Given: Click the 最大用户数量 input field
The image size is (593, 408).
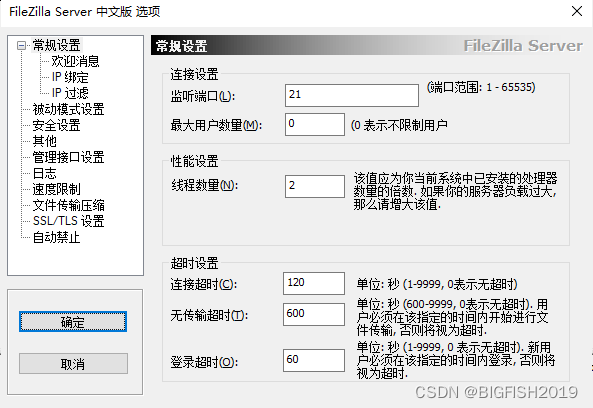Looking at the screenshot, I should pos(315,124).
